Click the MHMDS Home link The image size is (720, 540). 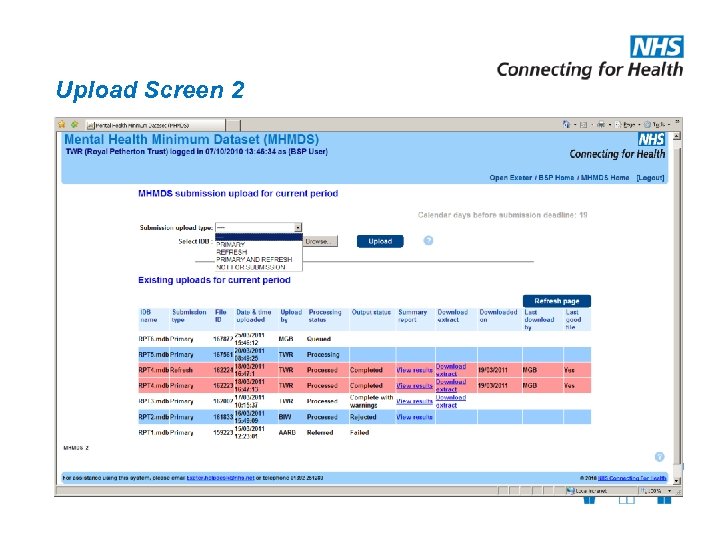[x=605, y=178]
